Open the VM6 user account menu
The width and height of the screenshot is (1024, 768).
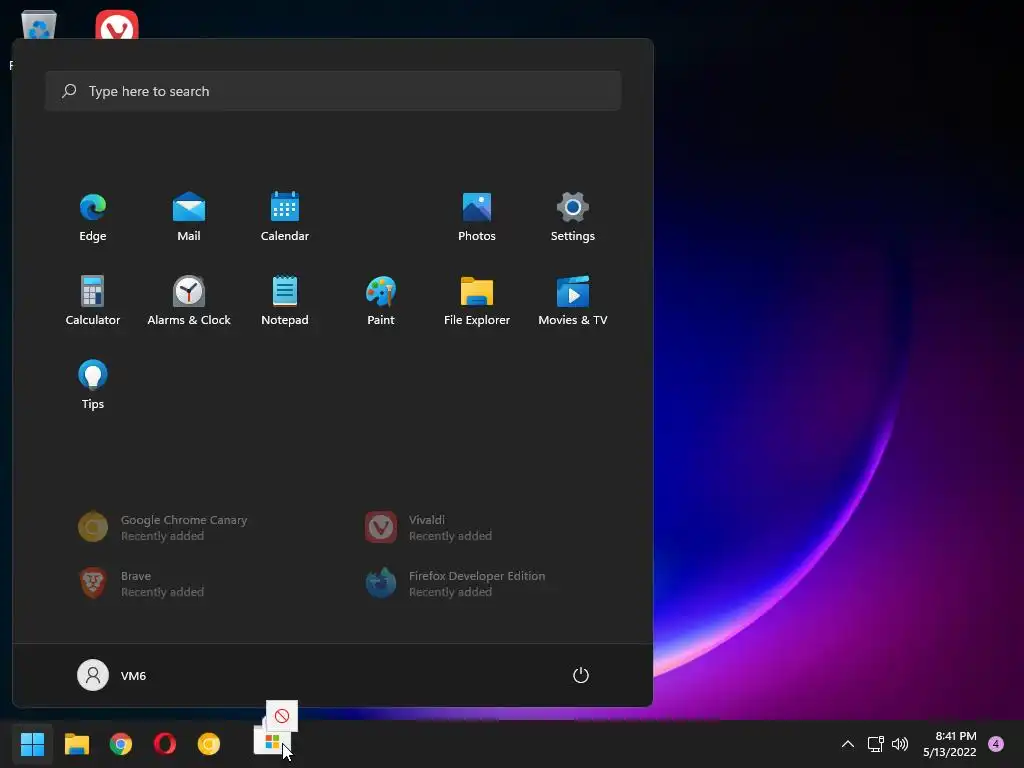tap(112, 675)
